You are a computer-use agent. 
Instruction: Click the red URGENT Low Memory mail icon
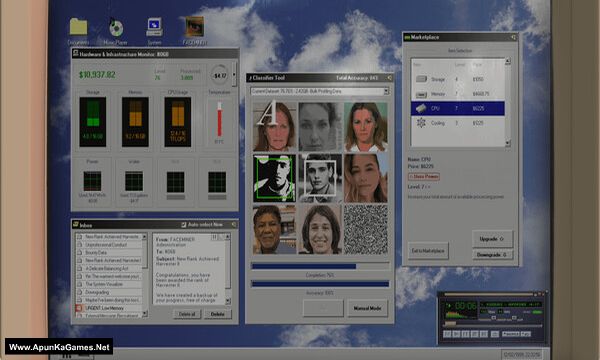pyautogui.click(x=79, y=308)
